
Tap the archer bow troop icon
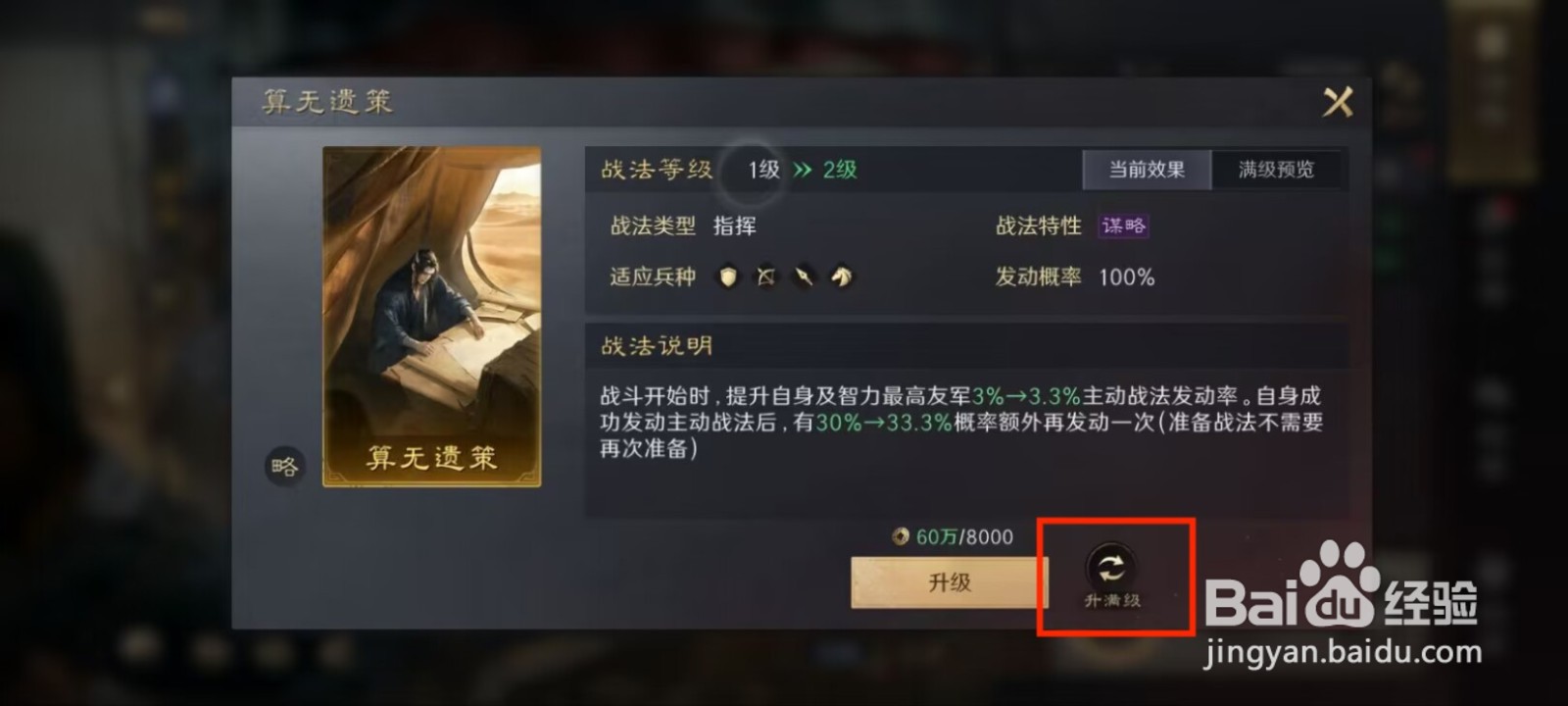coord(765,277)
